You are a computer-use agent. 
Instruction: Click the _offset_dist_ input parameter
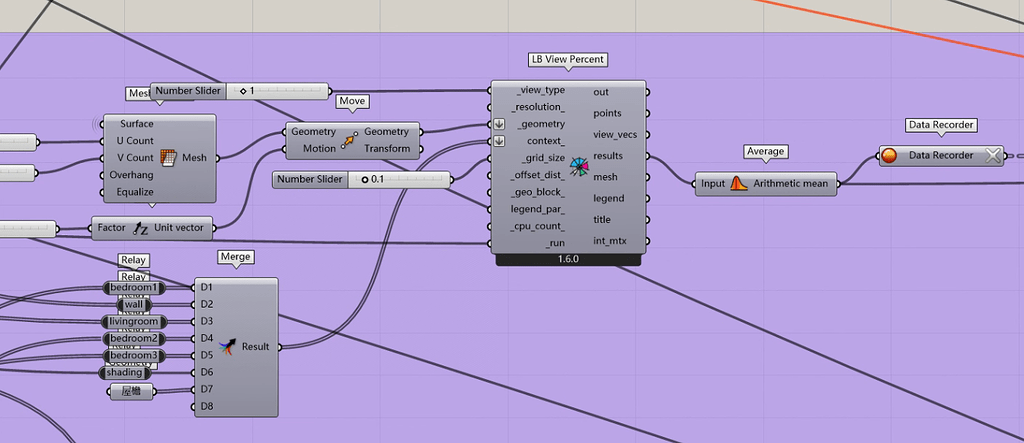(x=539, y=175)
